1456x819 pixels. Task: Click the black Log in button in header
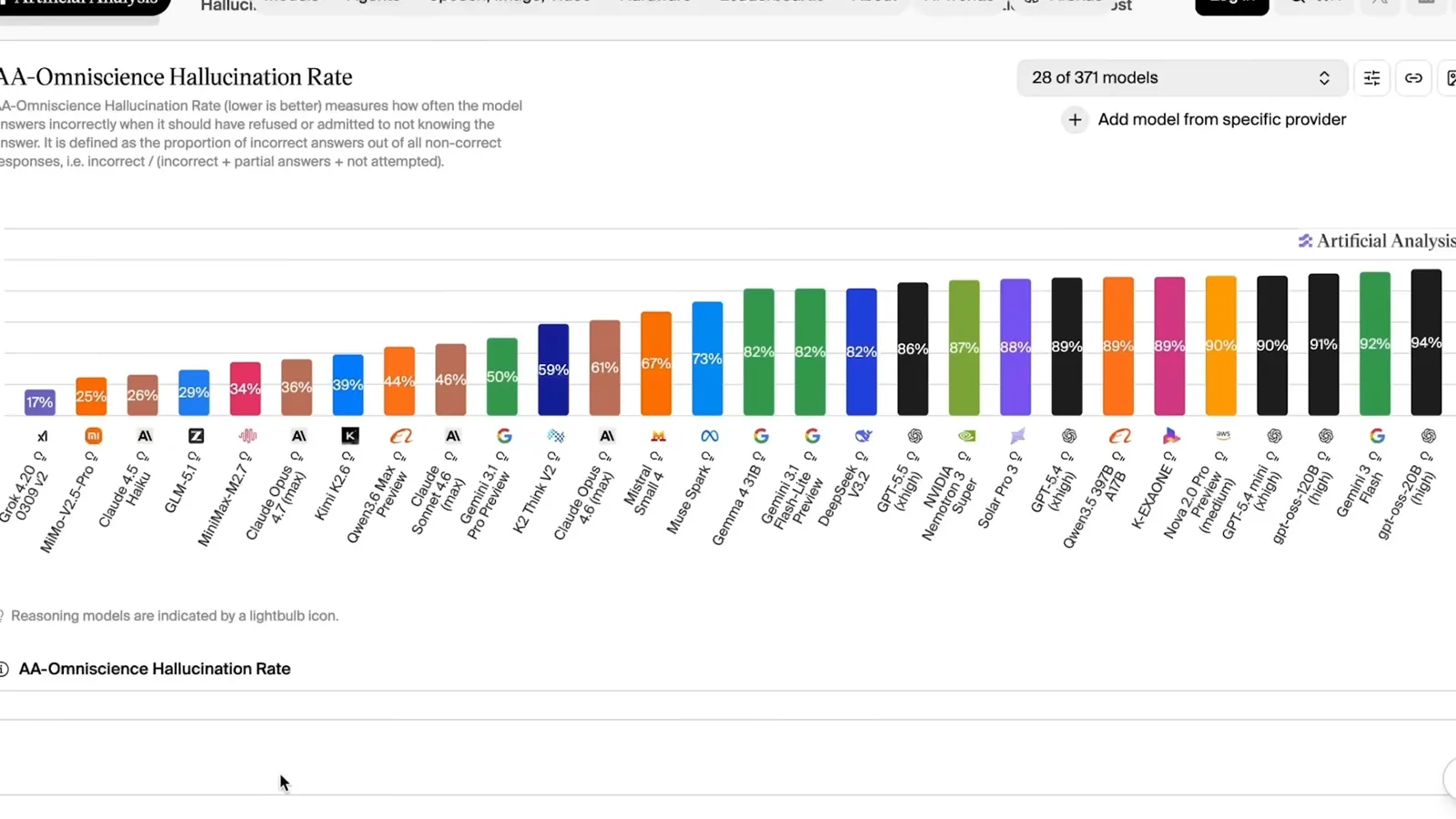click(1231, 5)
